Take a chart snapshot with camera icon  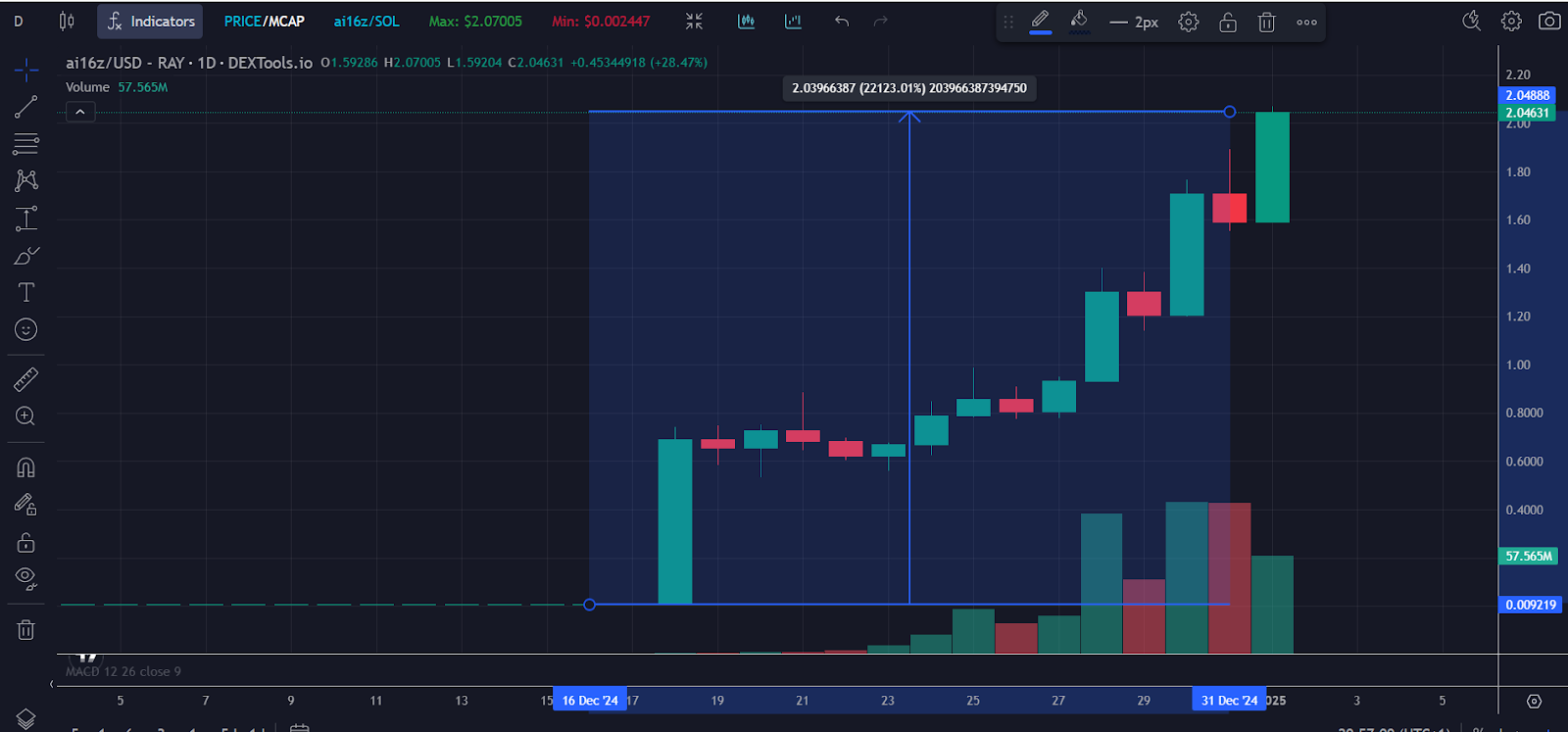(1549, 21)
